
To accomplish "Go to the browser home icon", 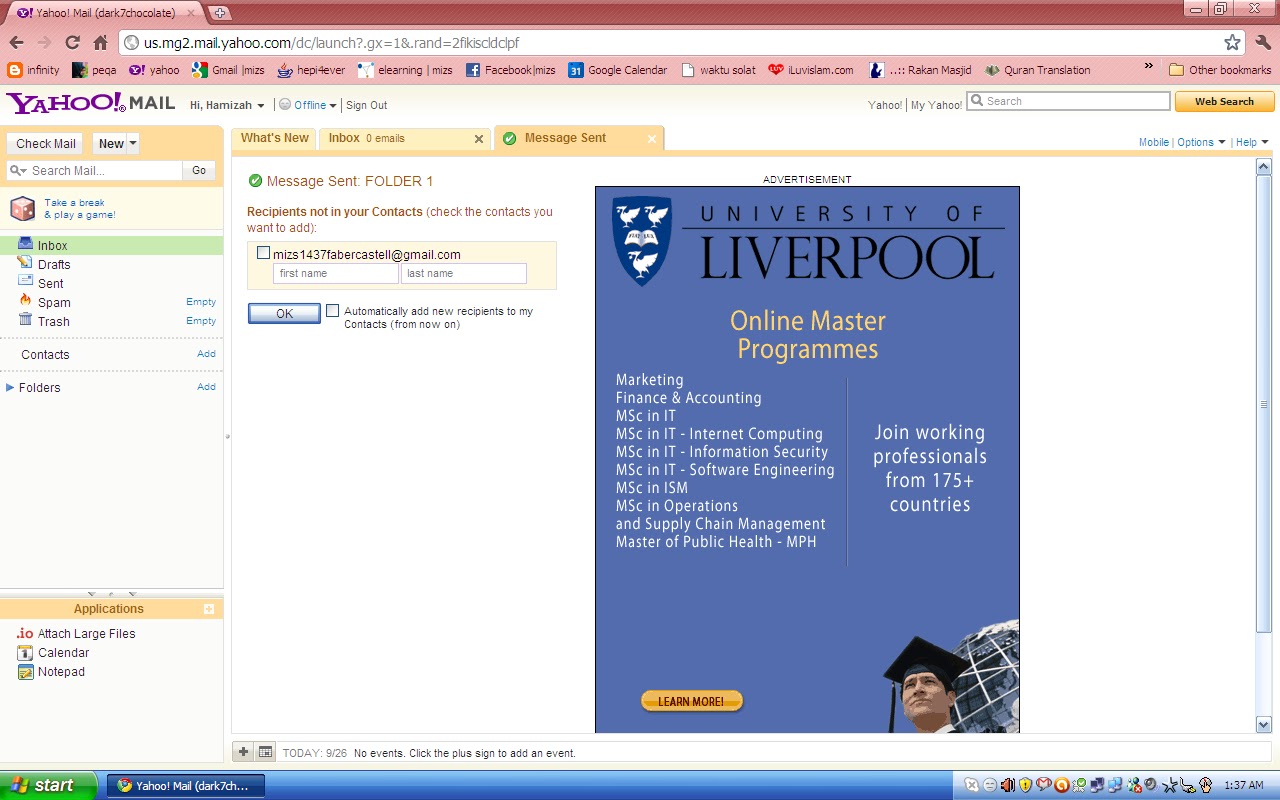I will (100, 43).
